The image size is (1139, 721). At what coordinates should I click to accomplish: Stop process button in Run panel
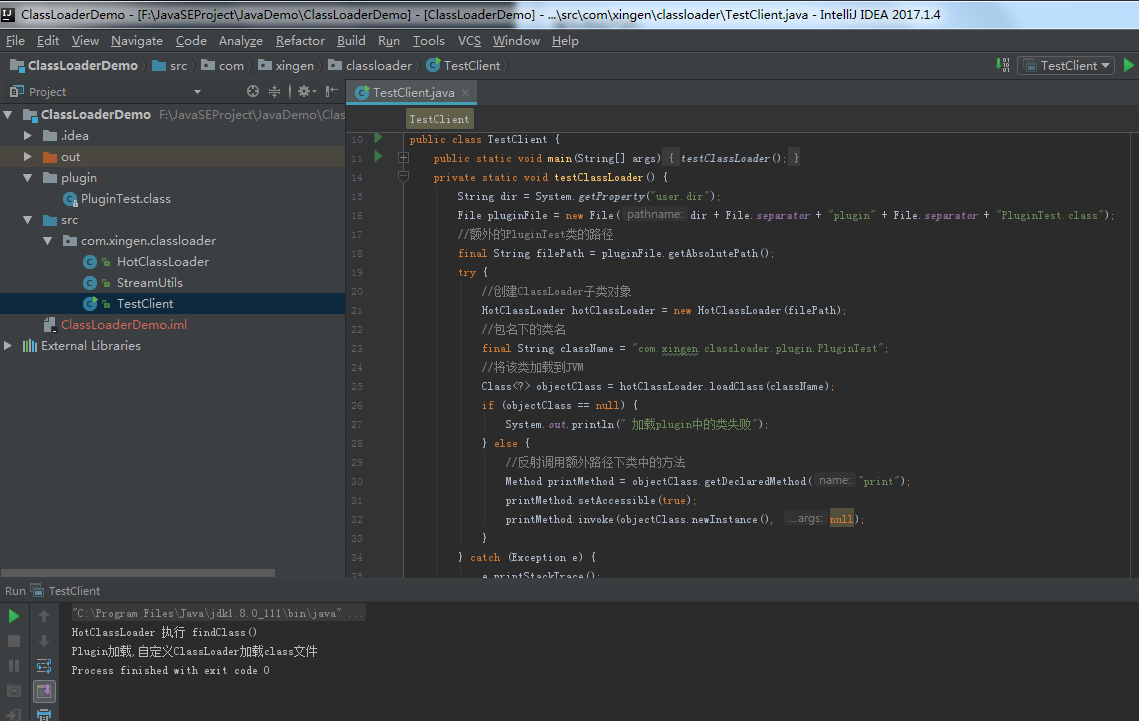coord(14,641)
